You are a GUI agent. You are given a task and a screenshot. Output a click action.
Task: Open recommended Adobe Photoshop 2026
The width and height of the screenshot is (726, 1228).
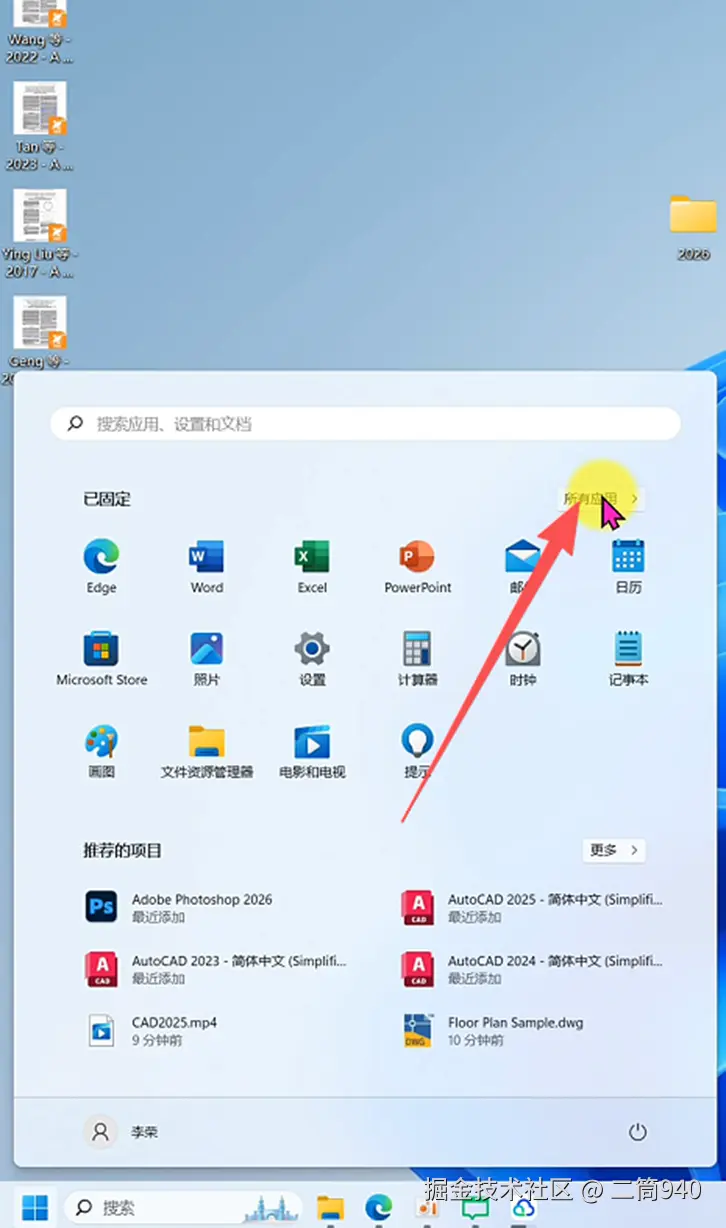[215, 907]
